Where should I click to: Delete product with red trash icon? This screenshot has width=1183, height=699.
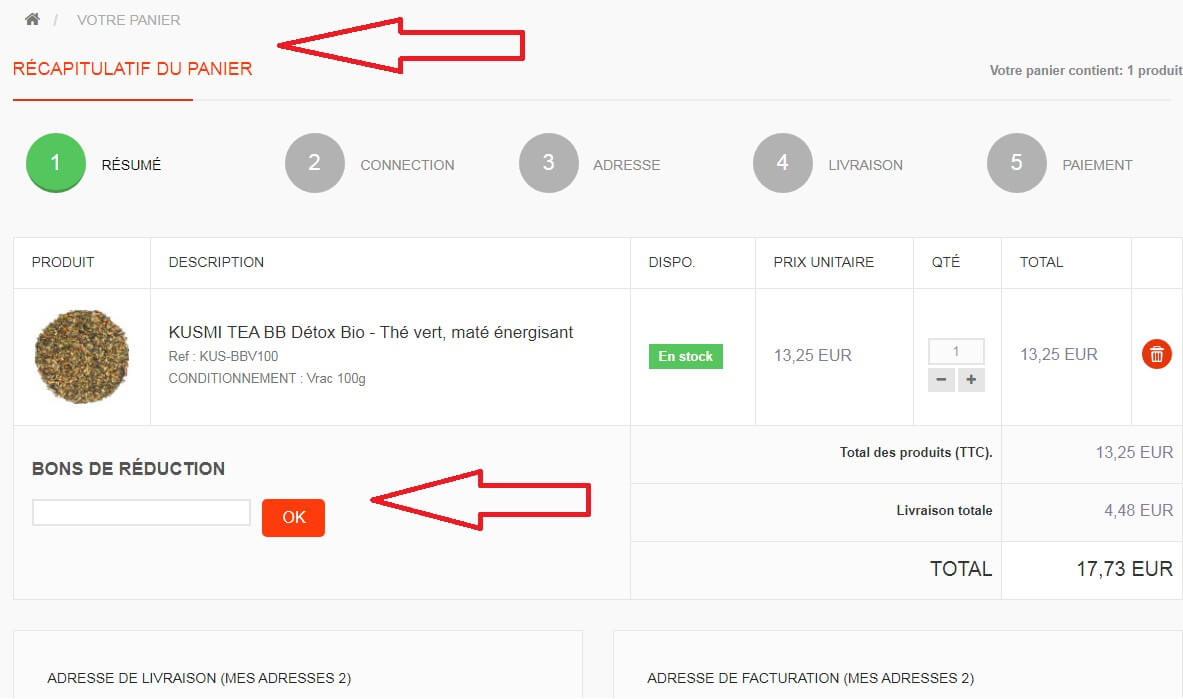pyautogui.click(x=1157, y=354)
